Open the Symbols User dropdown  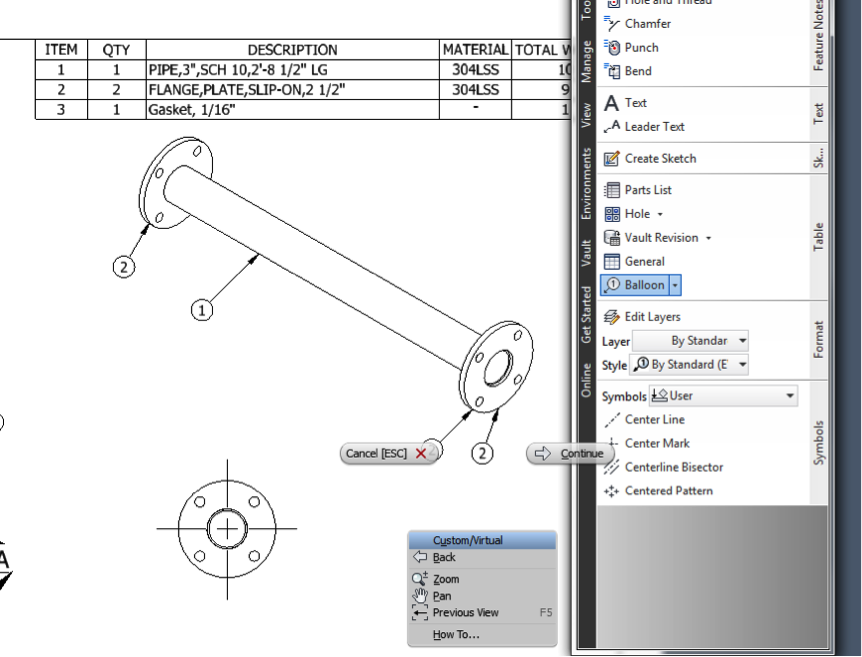coord(723,396)
